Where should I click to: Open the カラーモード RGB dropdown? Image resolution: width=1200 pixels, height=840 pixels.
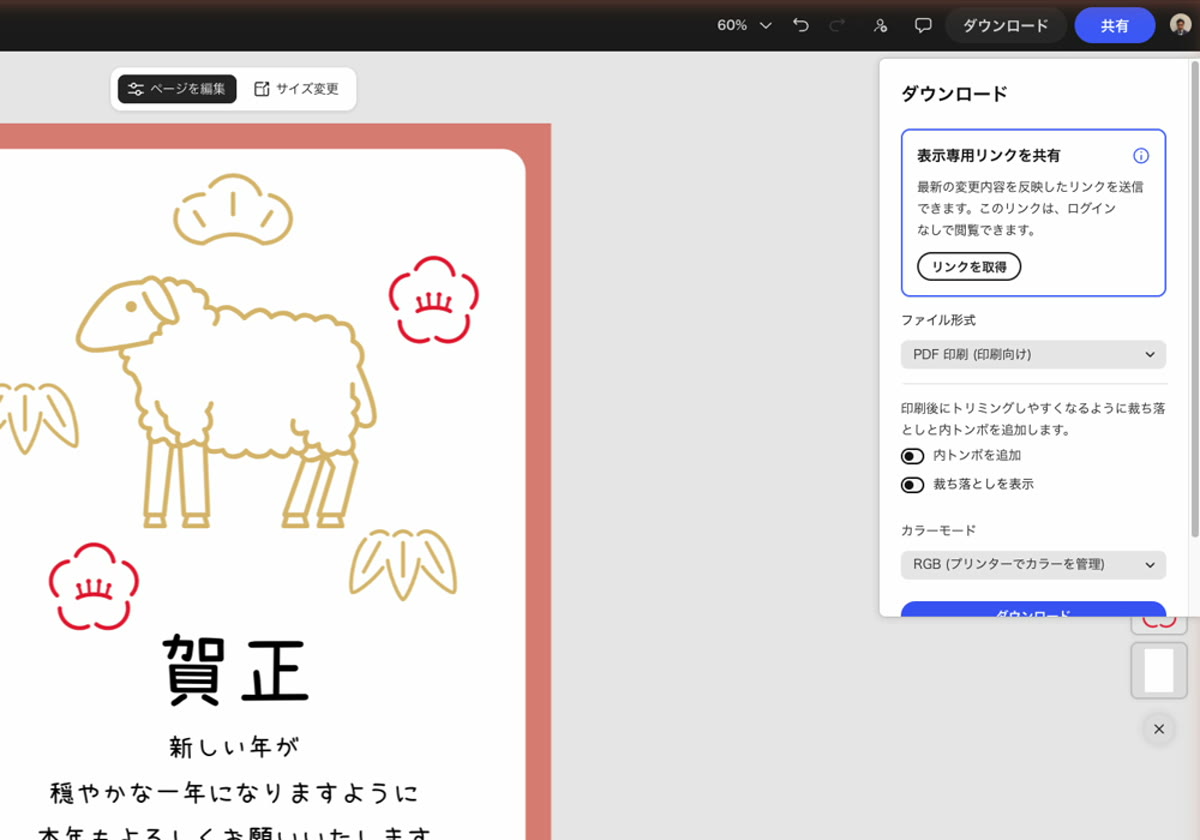coord(1033,564)
